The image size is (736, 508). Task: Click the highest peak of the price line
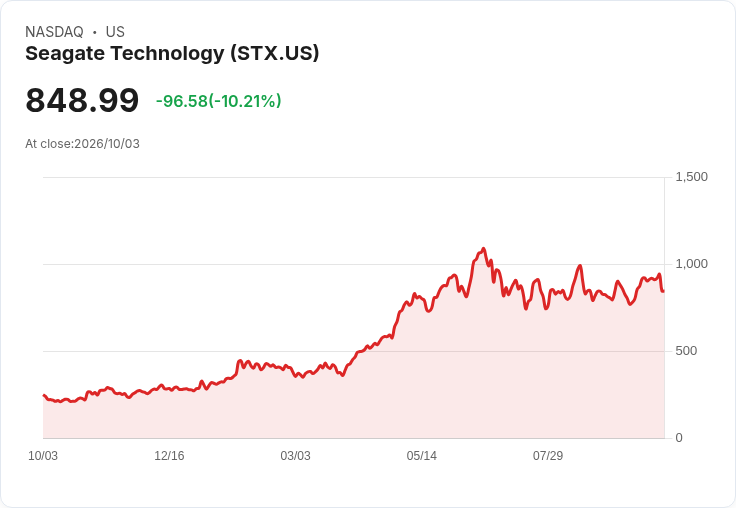coord(483,249)
